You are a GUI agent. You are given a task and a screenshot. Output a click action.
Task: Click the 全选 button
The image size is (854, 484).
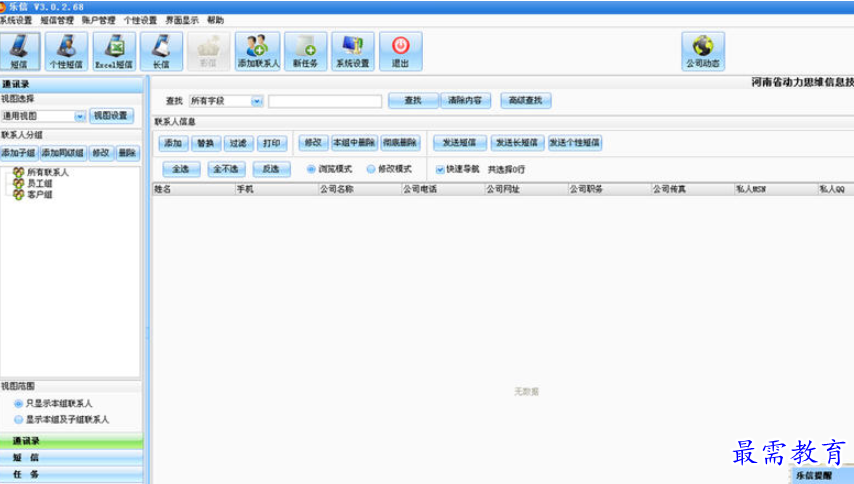tap(181, 169)
